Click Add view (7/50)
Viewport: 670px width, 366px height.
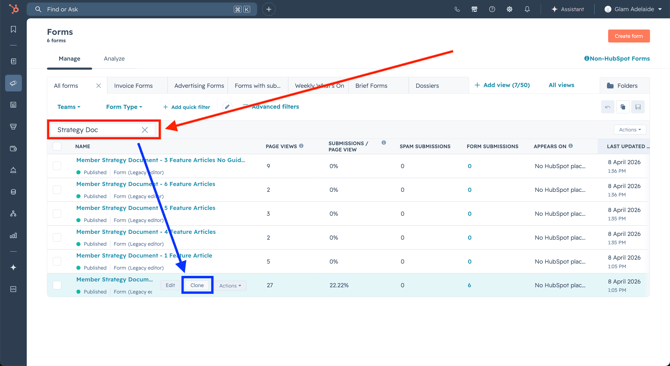coord(502,85)
